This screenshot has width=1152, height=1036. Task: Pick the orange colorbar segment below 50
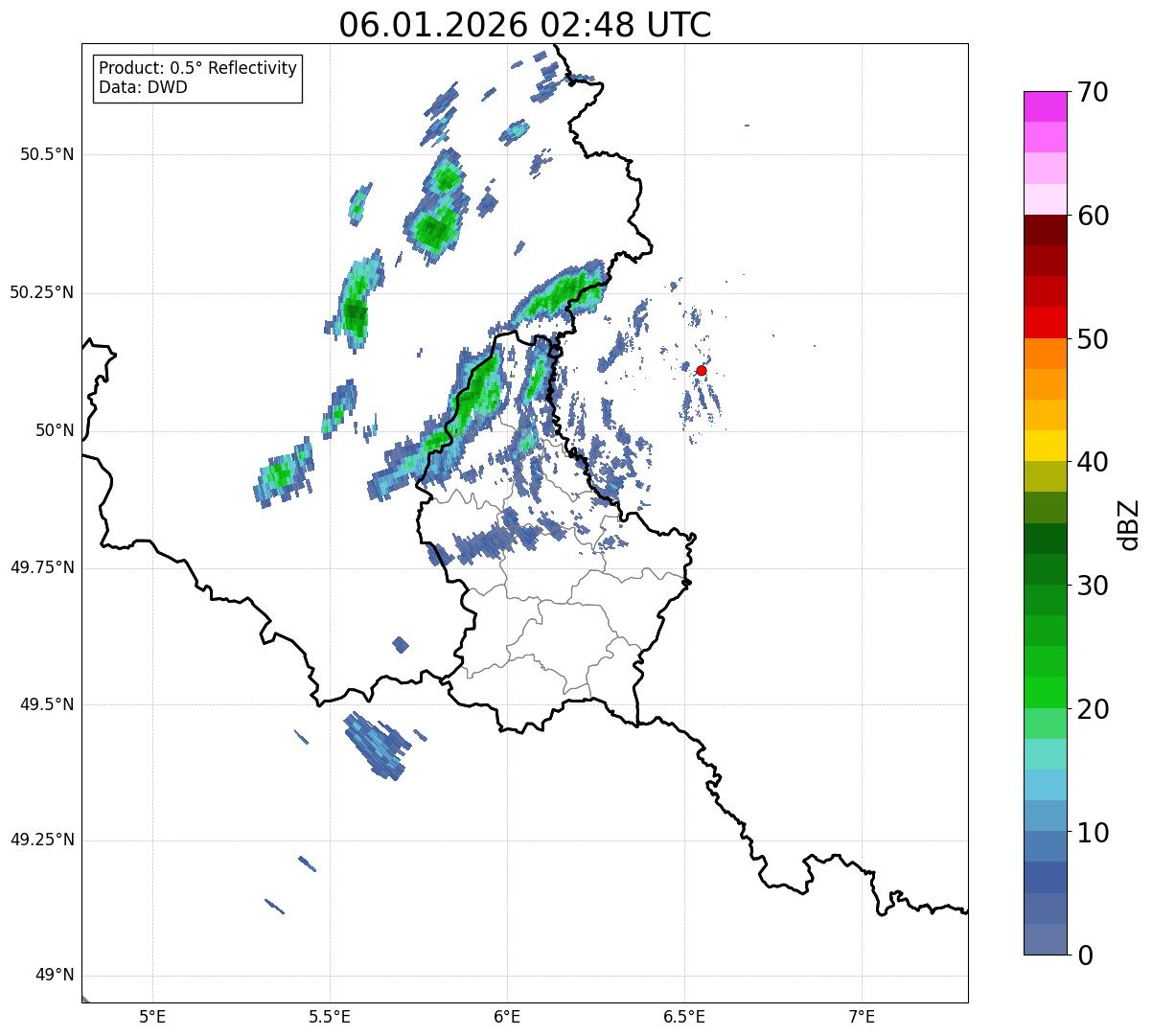coord(1045,354)
